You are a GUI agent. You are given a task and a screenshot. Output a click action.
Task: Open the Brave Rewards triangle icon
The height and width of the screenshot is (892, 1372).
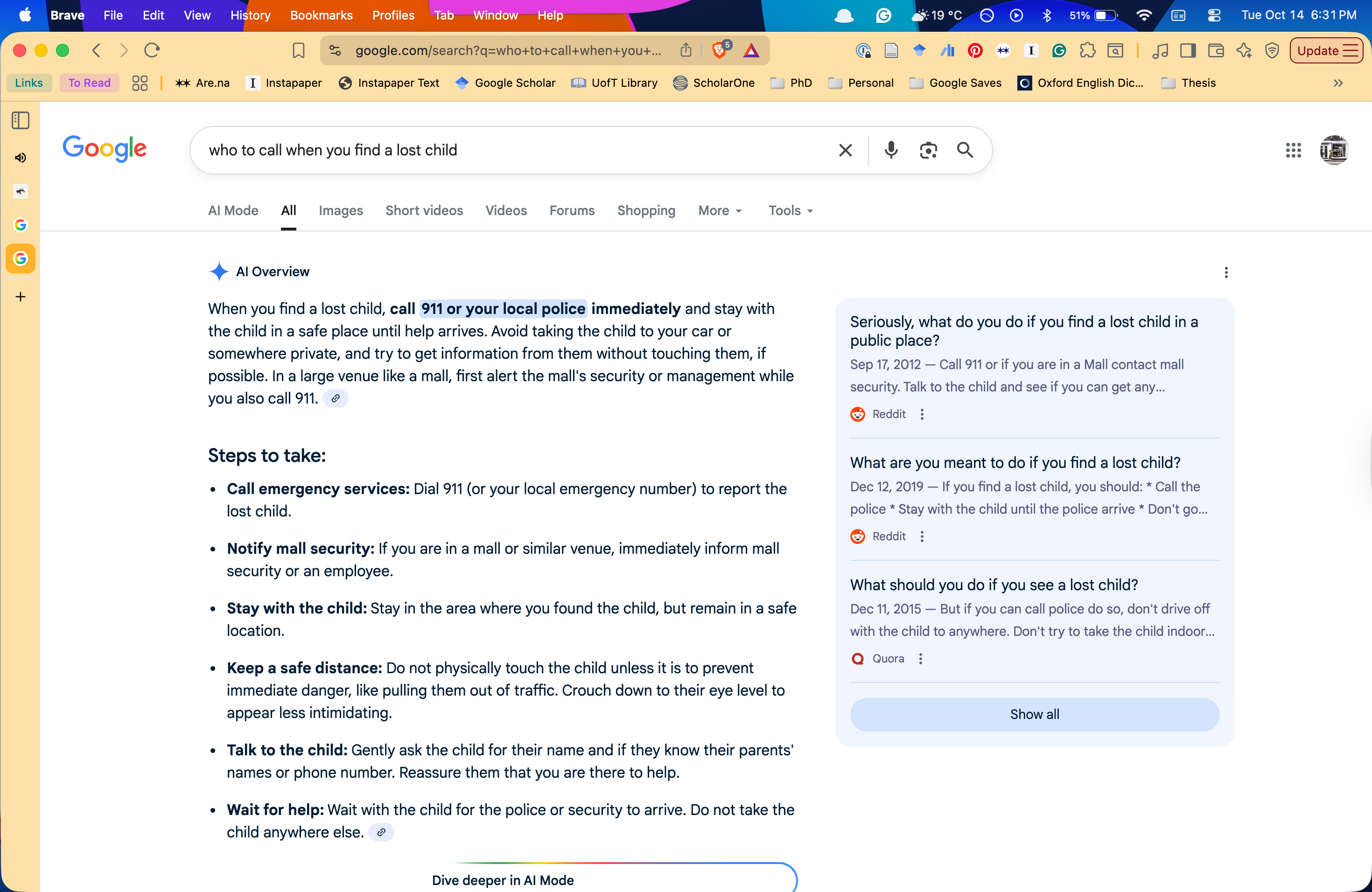coord(750,51)
